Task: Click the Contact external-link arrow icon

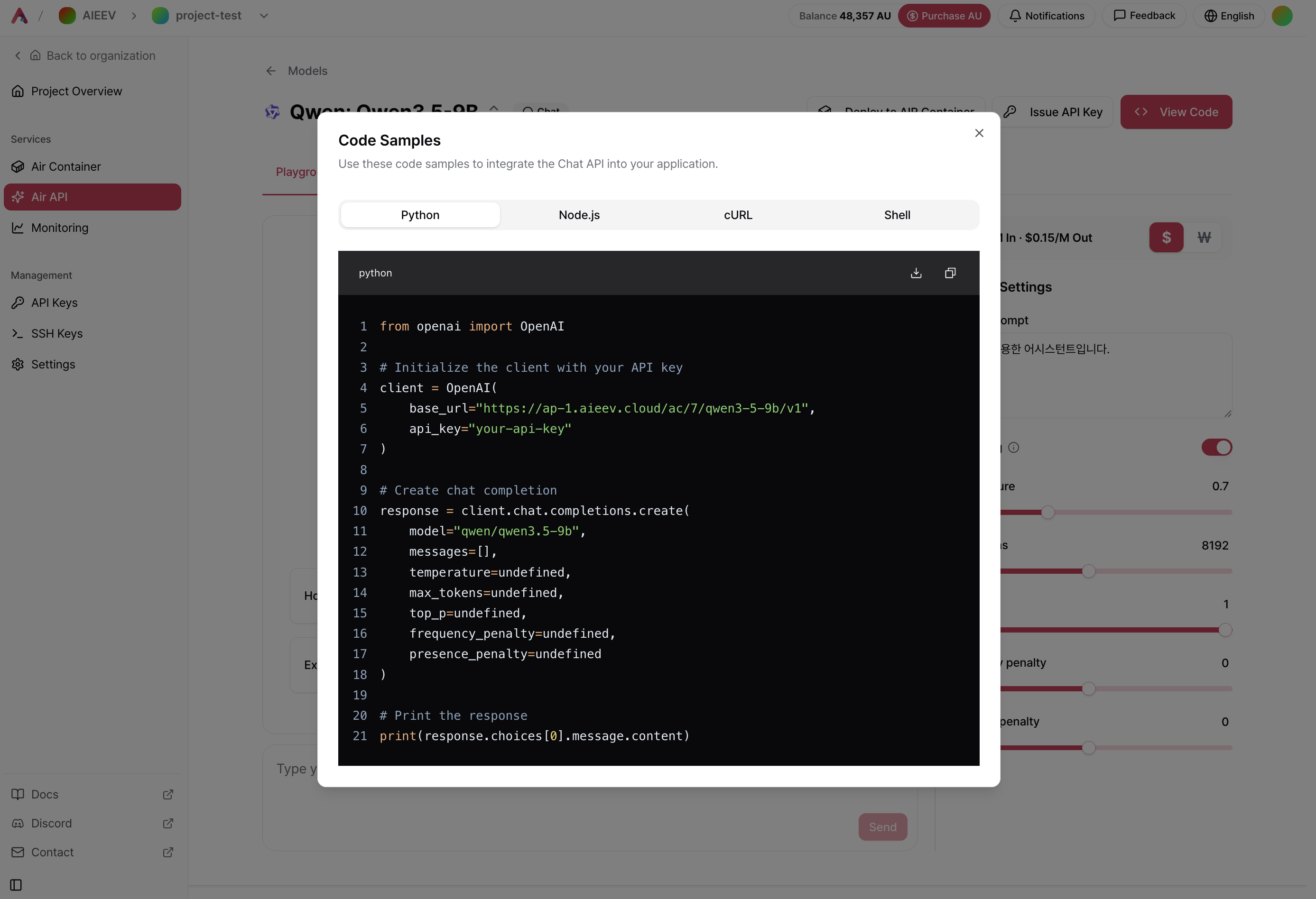Action: coord(168,852)
